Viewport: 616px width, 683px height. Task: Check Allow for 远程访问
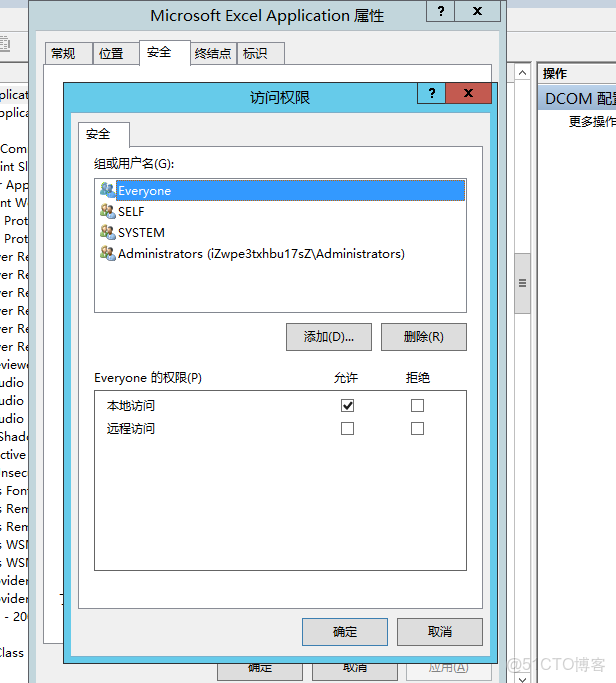(x=347, y=429)
